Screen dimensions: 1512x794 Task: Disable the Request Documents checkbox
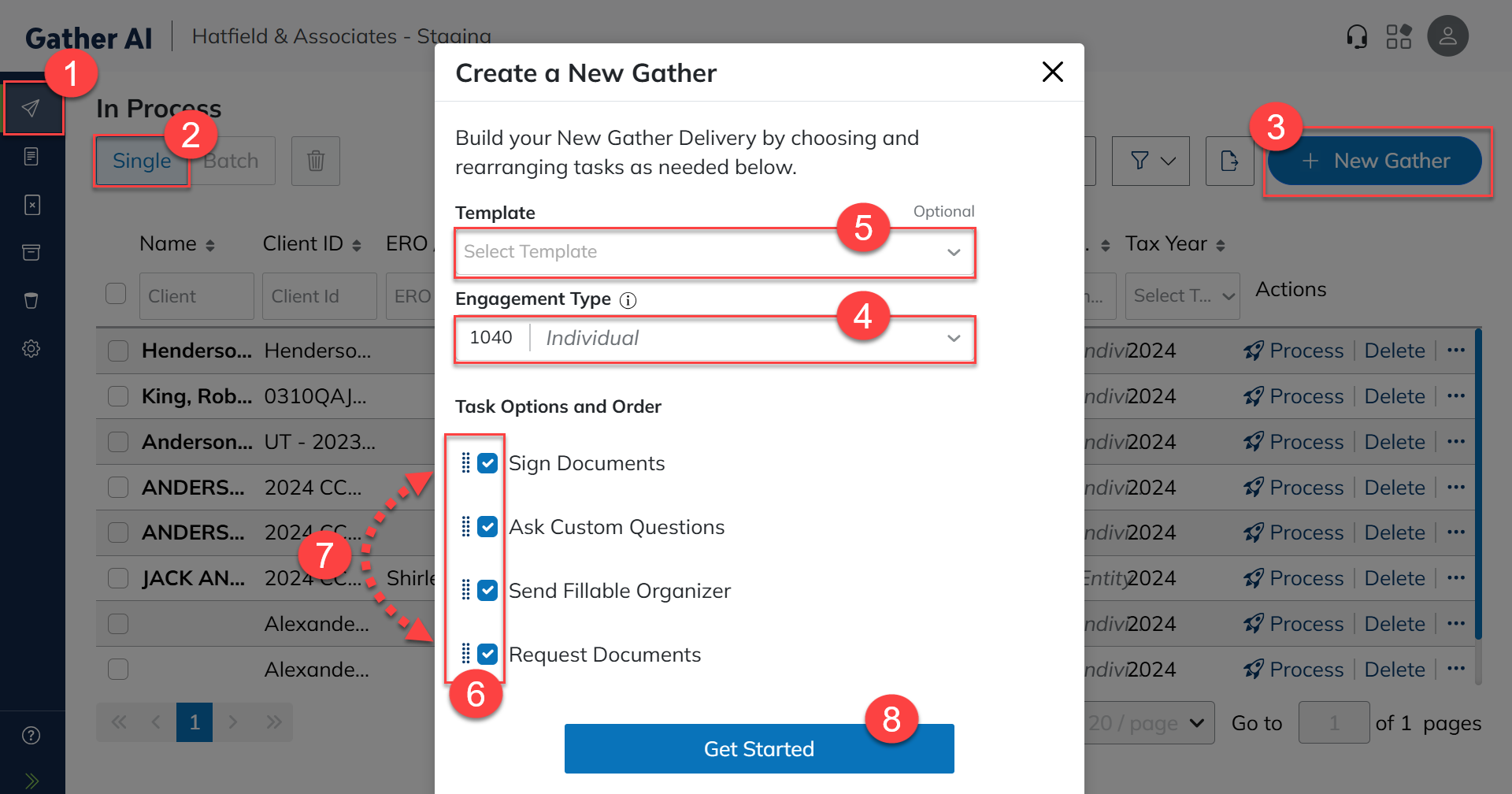pos(487,654)
